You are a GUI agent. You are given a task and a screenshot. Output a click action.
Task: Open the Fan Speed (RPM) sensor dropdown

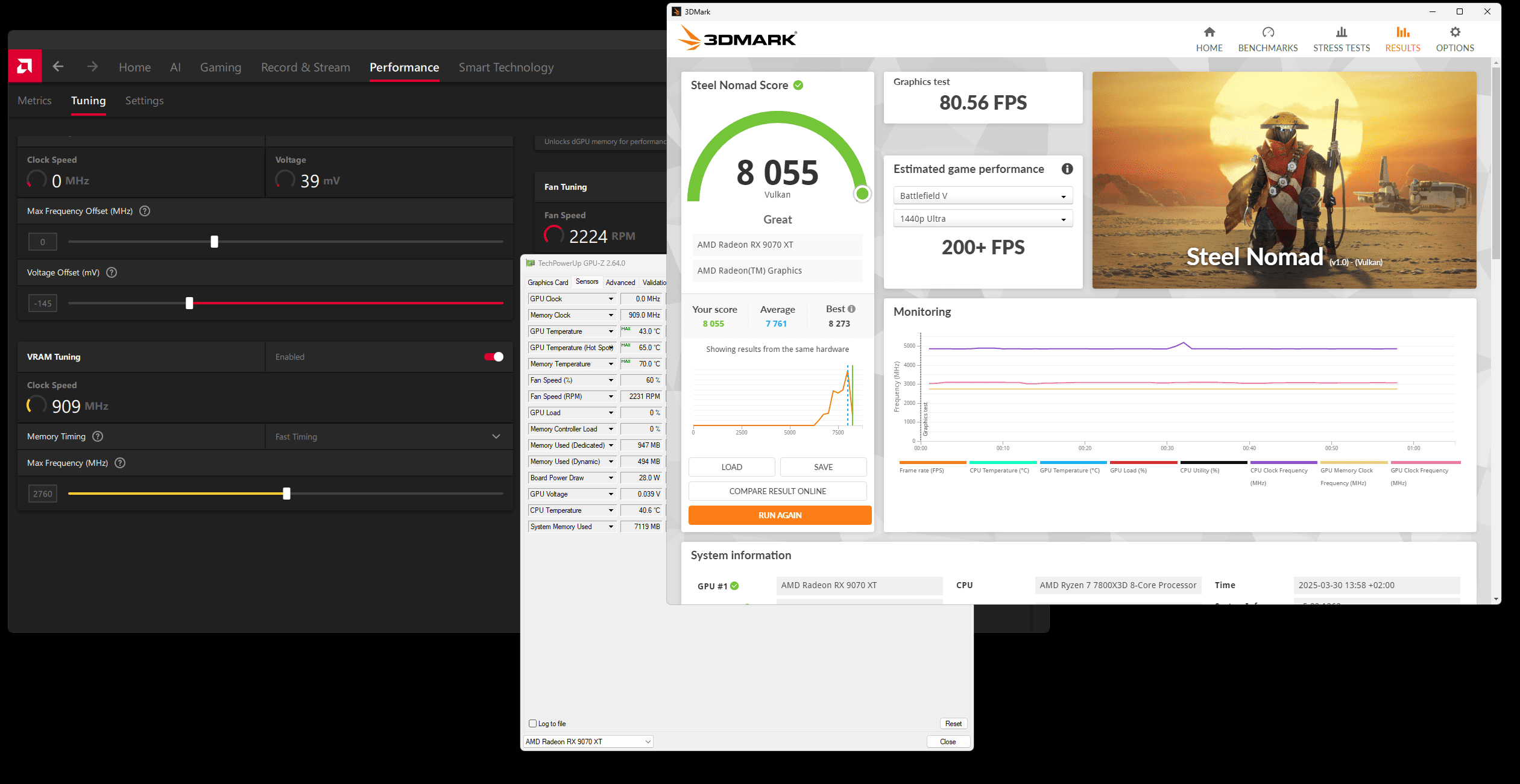pos(572,397)
